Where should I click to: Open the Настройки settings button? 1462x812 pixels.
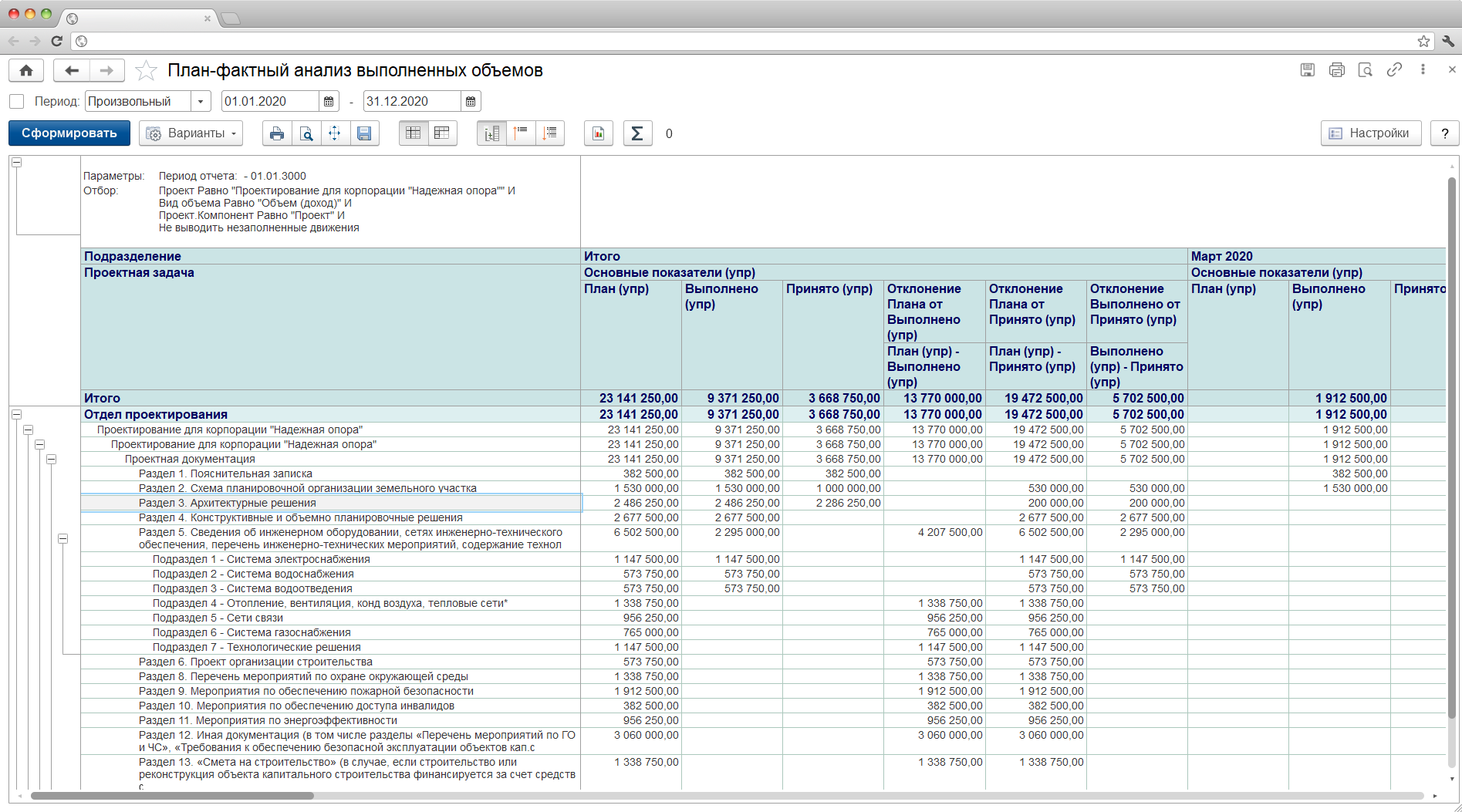1370,133
